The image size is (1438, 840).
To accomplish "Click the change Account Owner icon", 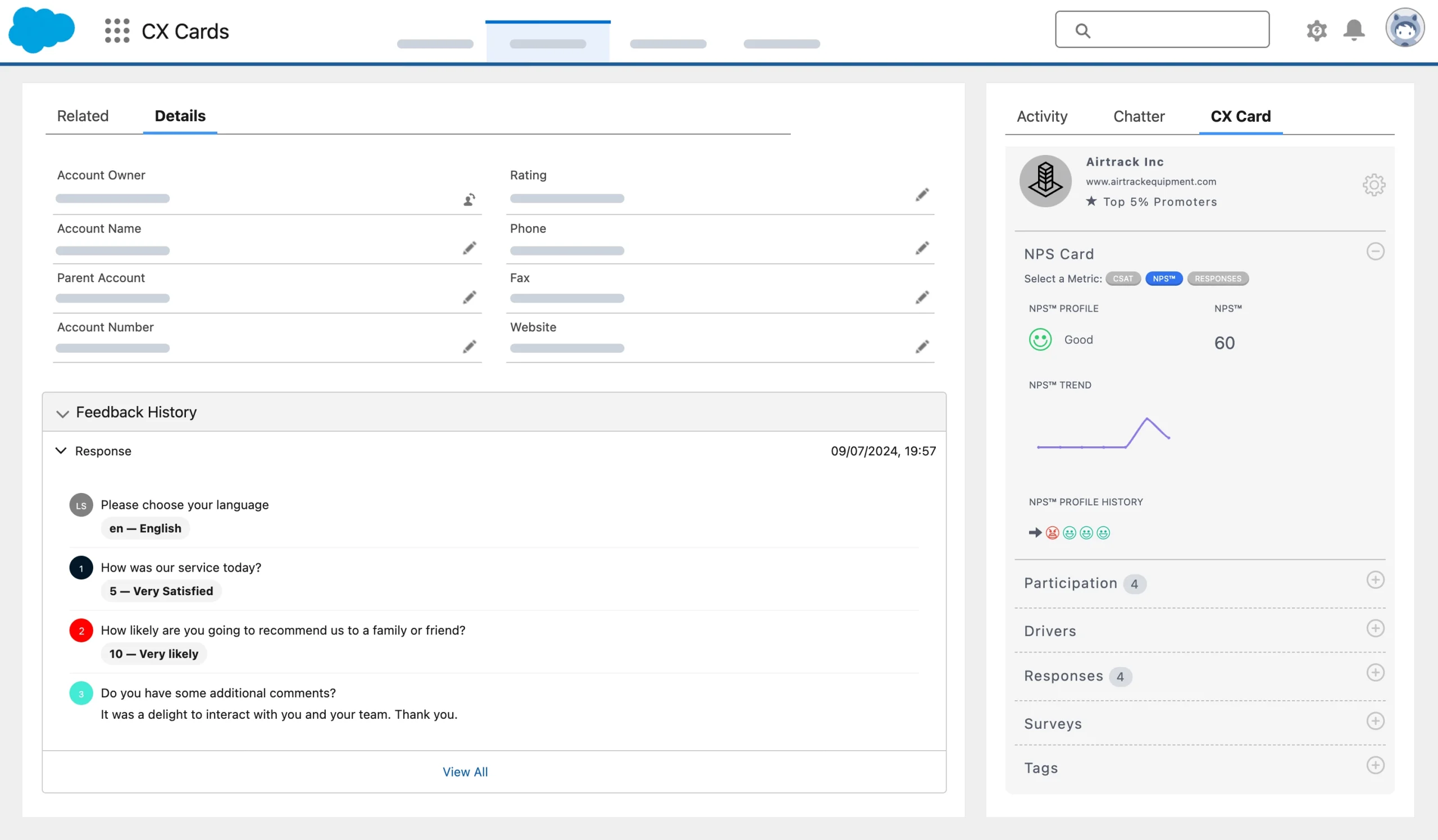I will coord(469,199).
